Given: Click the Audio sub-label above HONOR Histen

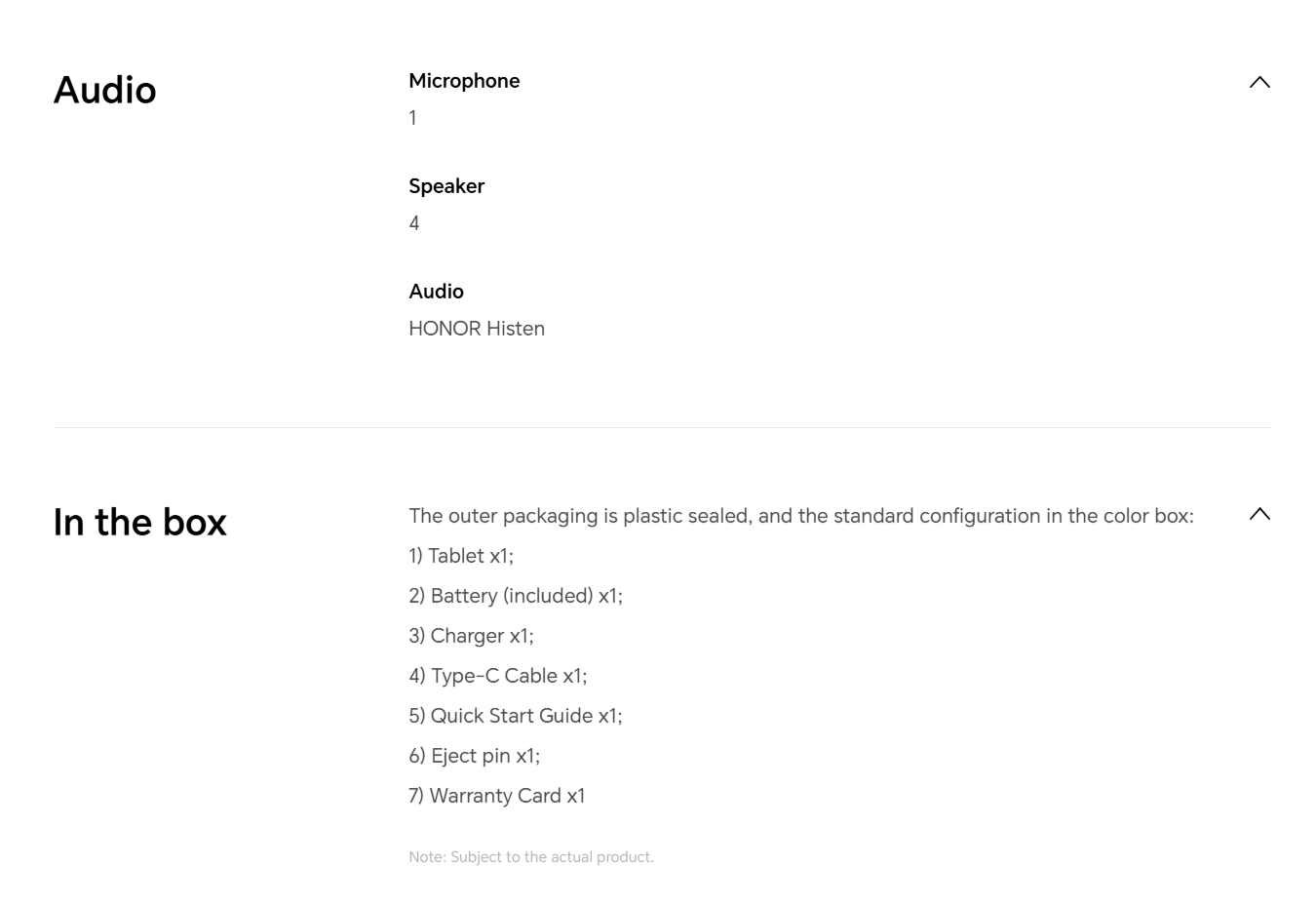Looking at the screenshot, I should (x=436, y=292).
